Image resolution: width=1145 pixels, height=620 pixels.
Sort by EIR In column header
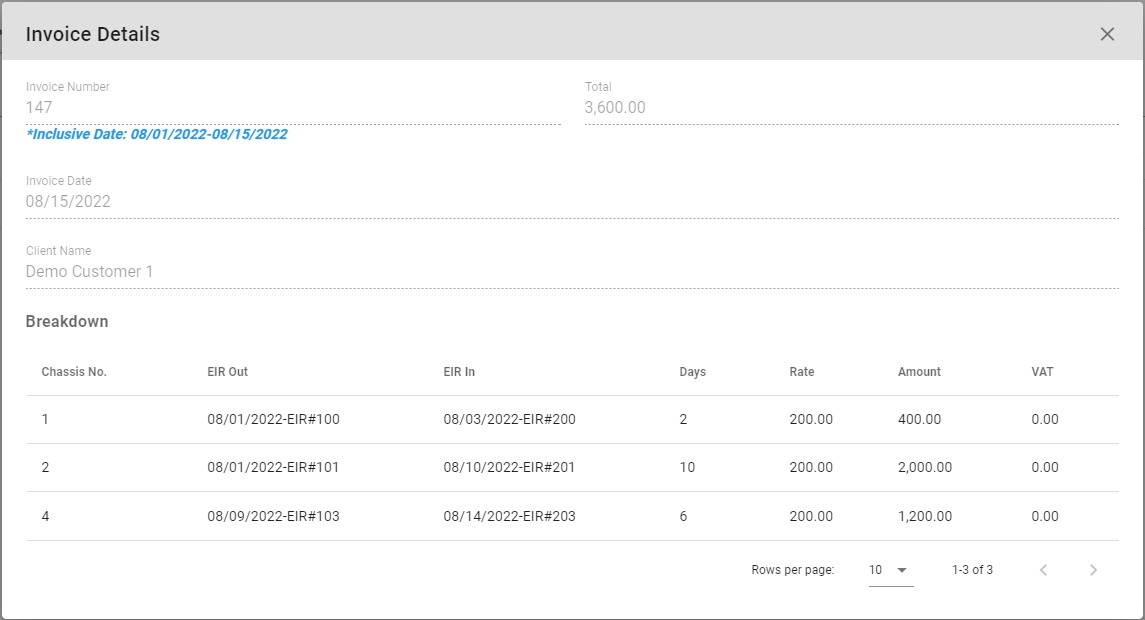pos(459,372)
